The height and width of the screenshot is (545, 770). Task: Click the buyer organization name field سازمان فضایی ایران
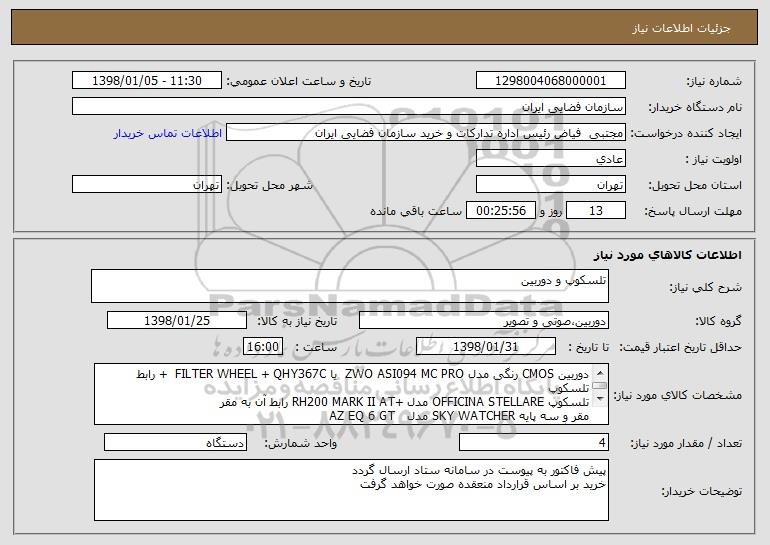pos(349,107)
